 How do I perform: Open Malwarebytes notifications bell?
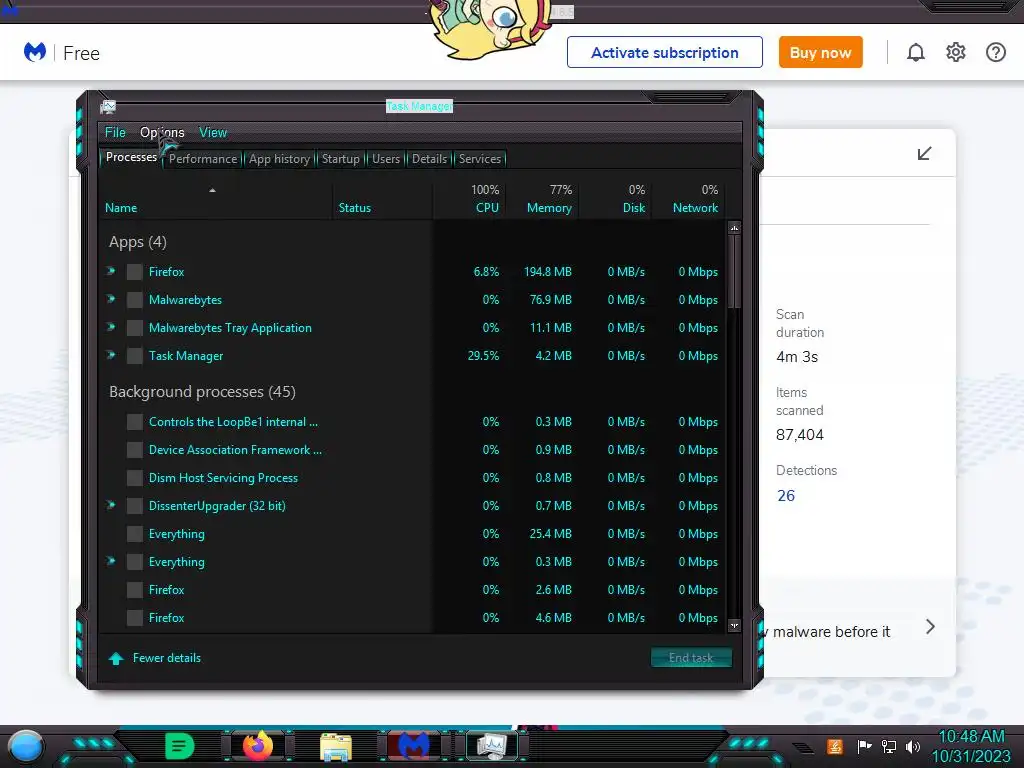(x=916, y=52)
